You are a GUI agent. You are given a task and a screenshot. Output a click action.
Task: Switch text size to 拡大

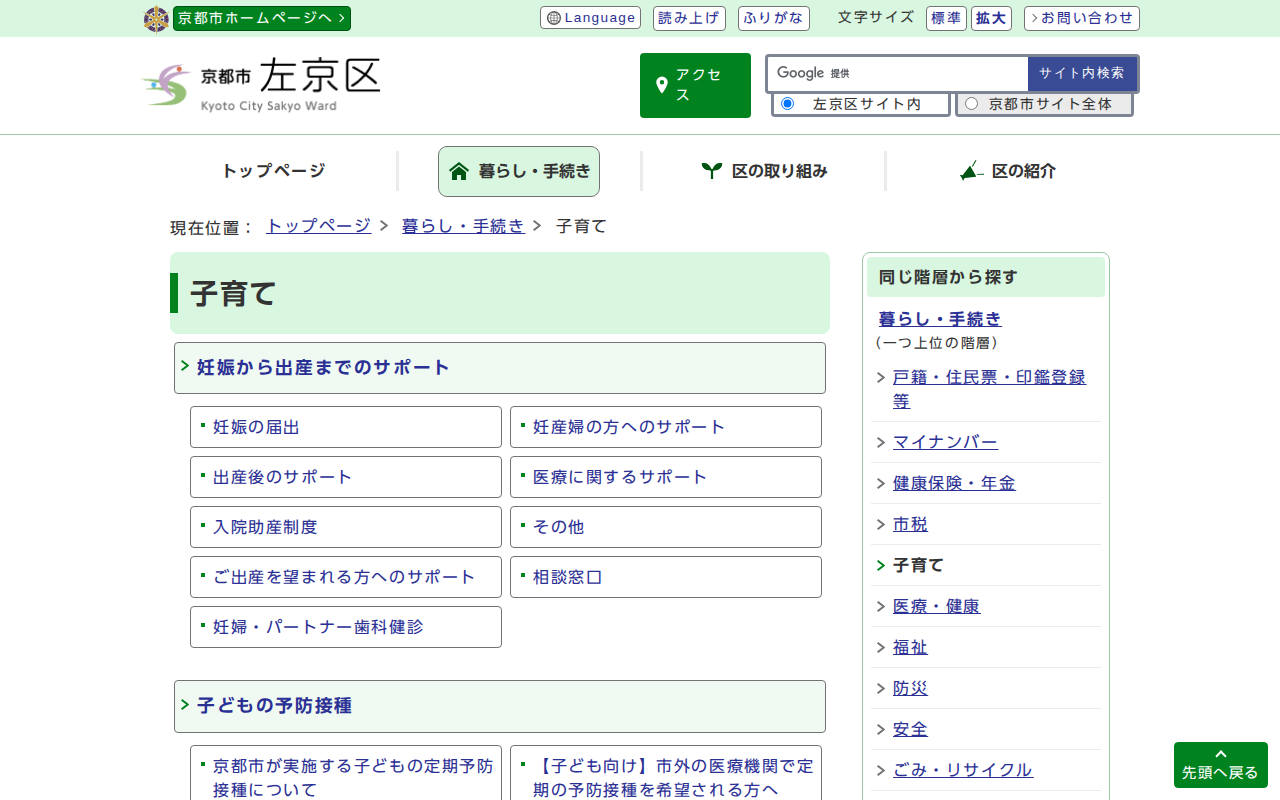tap(992, 18)
